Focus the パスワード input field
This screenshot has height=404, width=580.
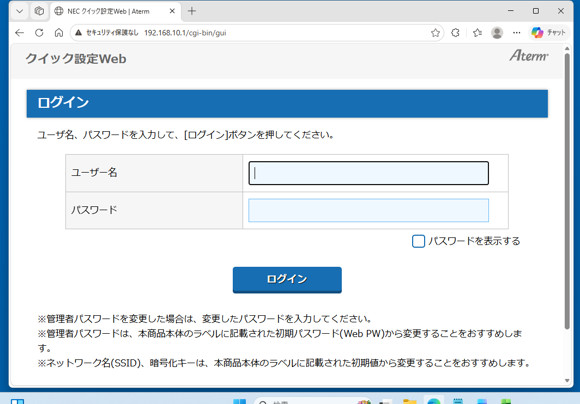tap(368, 211)
